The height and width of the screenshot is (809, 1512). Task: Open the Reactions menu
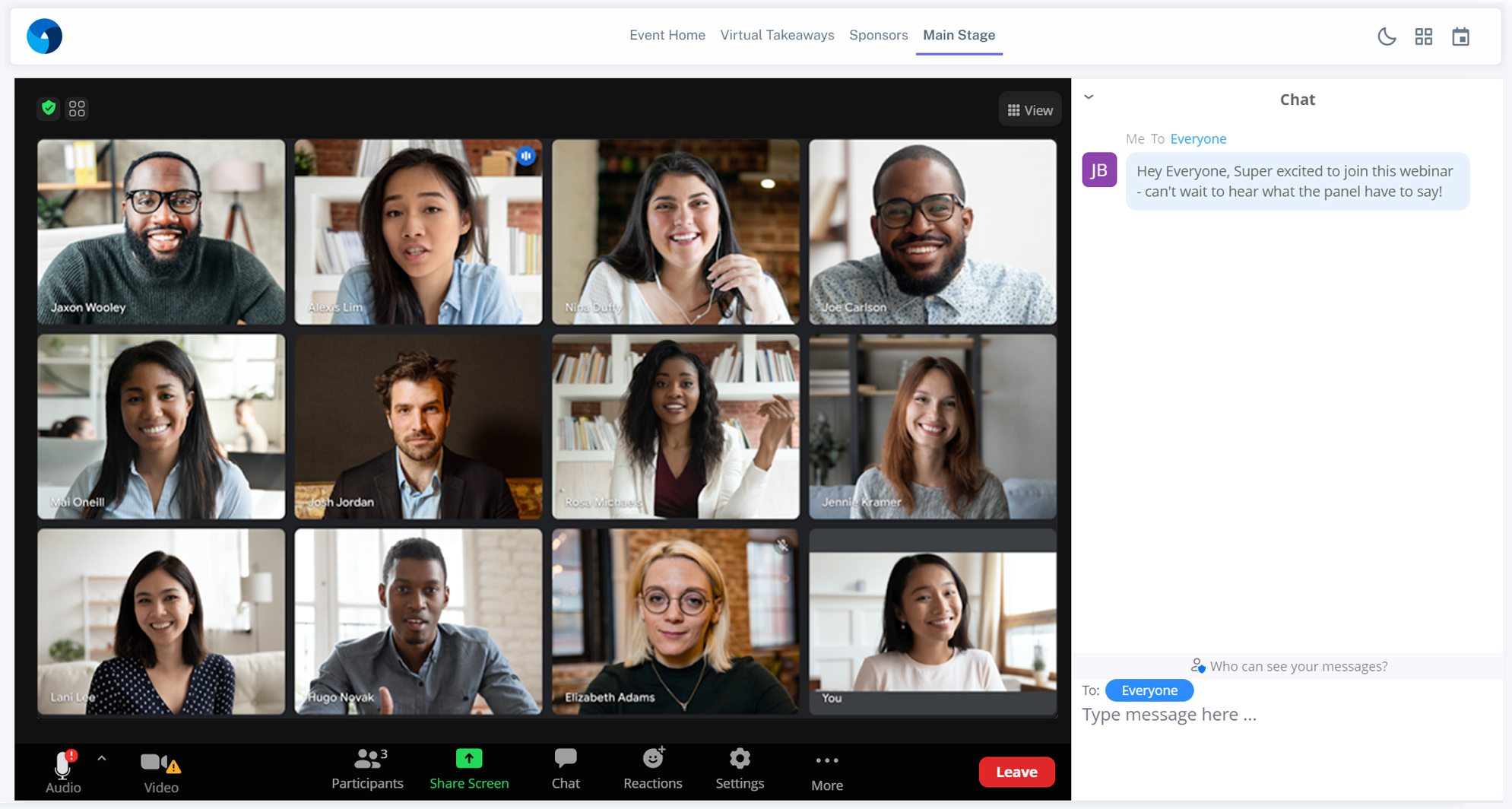point(653,769)
